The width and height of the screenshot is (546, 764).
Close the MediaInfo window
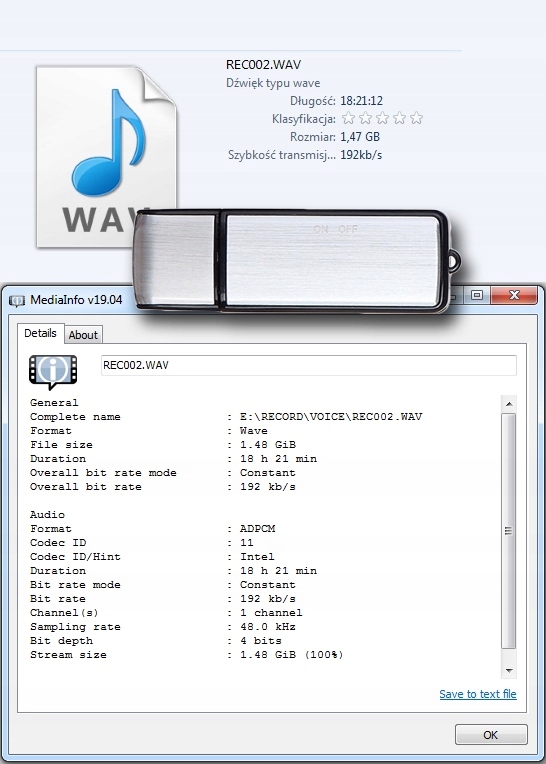pyautogui.click(x=514, y=295)
